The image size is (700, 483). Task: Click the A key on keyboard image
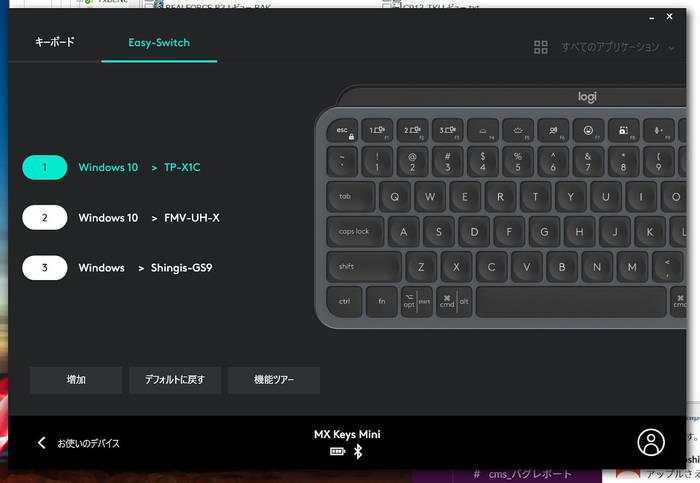[x=404, y=232]
